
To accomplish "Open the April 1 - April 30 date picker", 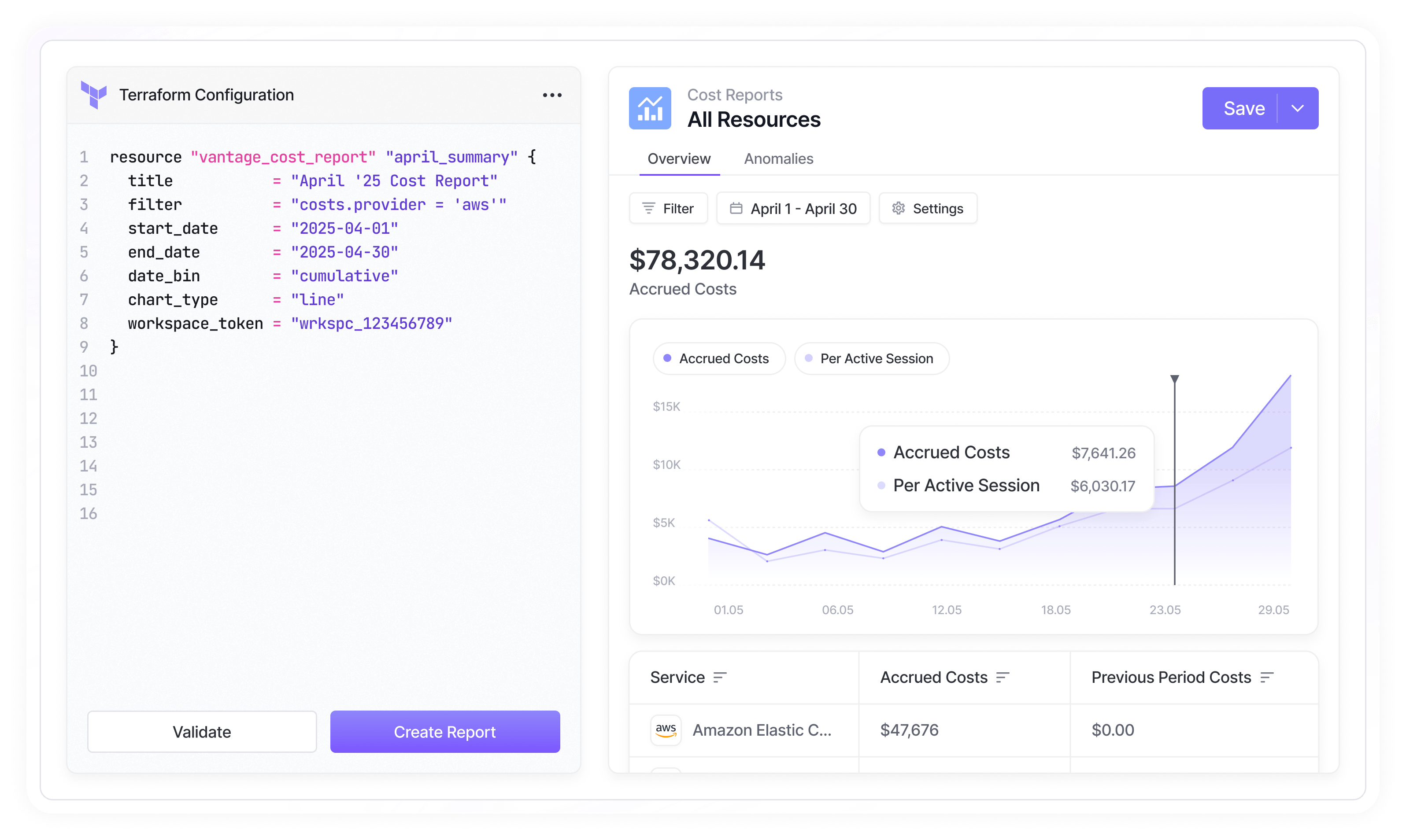I will (793, 208).
